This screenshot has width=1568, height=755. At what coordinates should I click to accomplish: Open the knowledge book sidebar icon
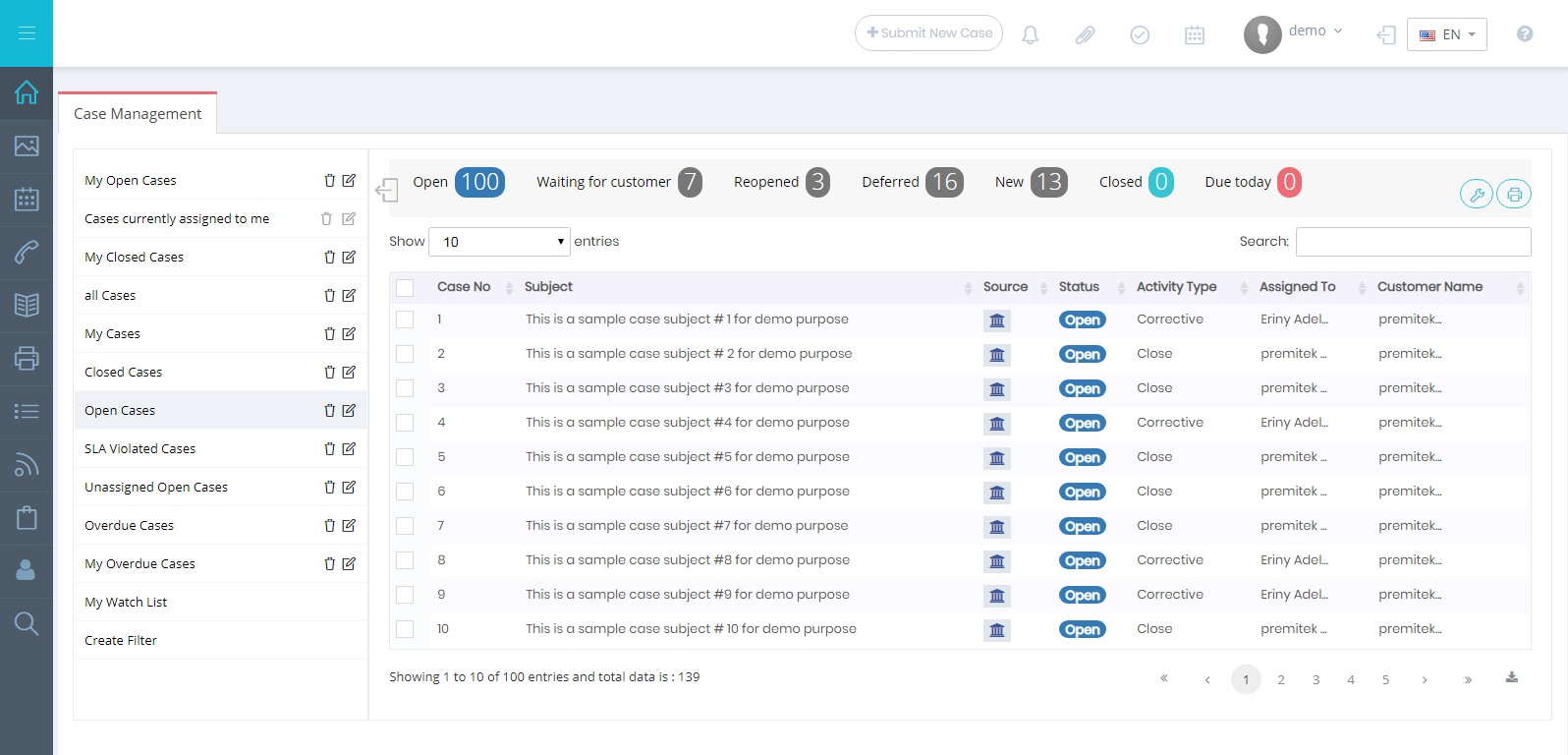(x=27, y=305)
